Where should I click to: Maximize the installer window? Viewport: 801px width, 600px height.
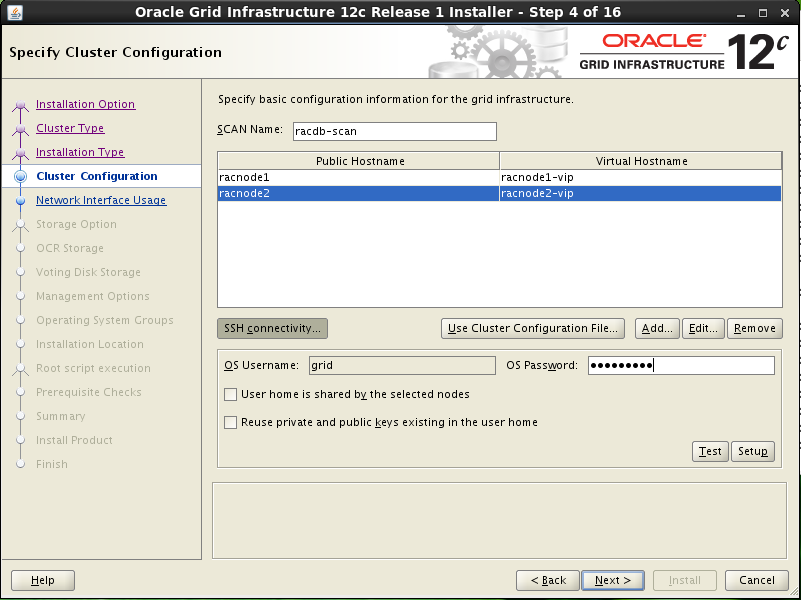click(x=763, y=13)
